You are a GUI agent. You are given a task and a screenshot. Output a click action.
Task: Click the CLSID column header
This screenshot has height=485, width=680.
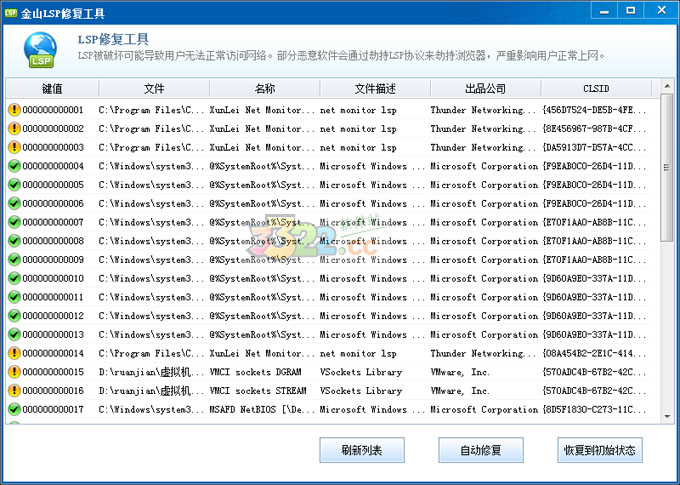pyautogui.click(x=596, y=88)
